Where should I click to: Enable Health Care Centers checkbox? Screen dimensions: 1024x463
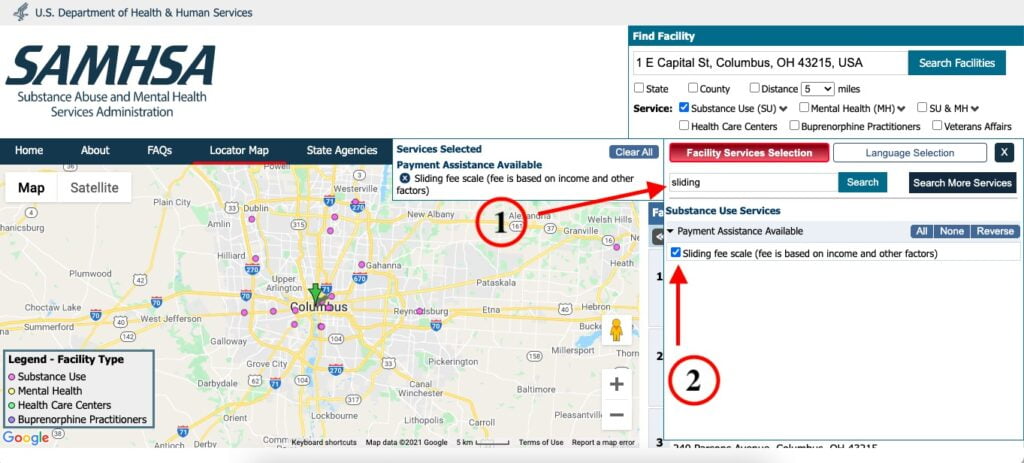(684, 125)
